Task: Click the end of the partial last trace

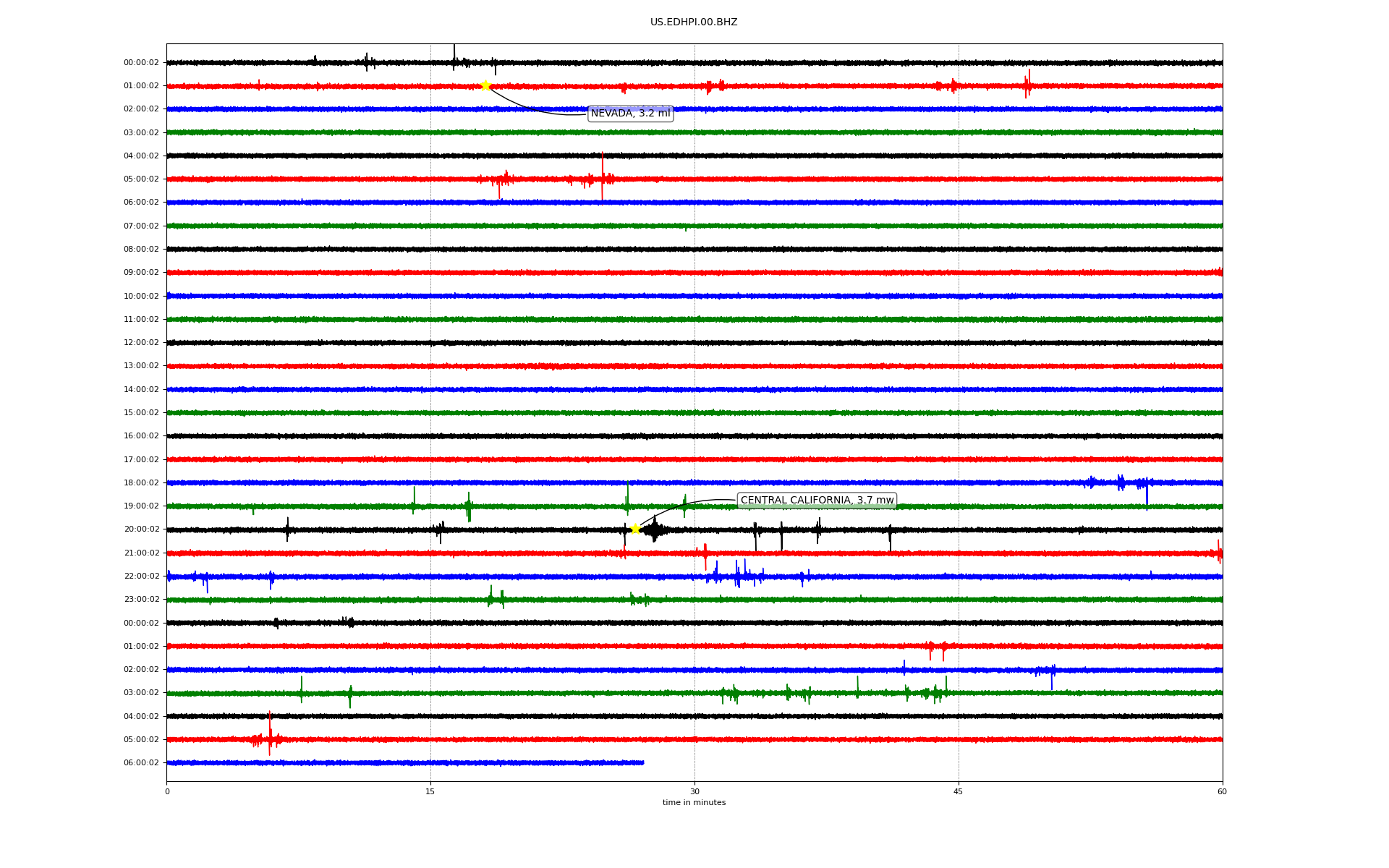Action: pos(642,762)
